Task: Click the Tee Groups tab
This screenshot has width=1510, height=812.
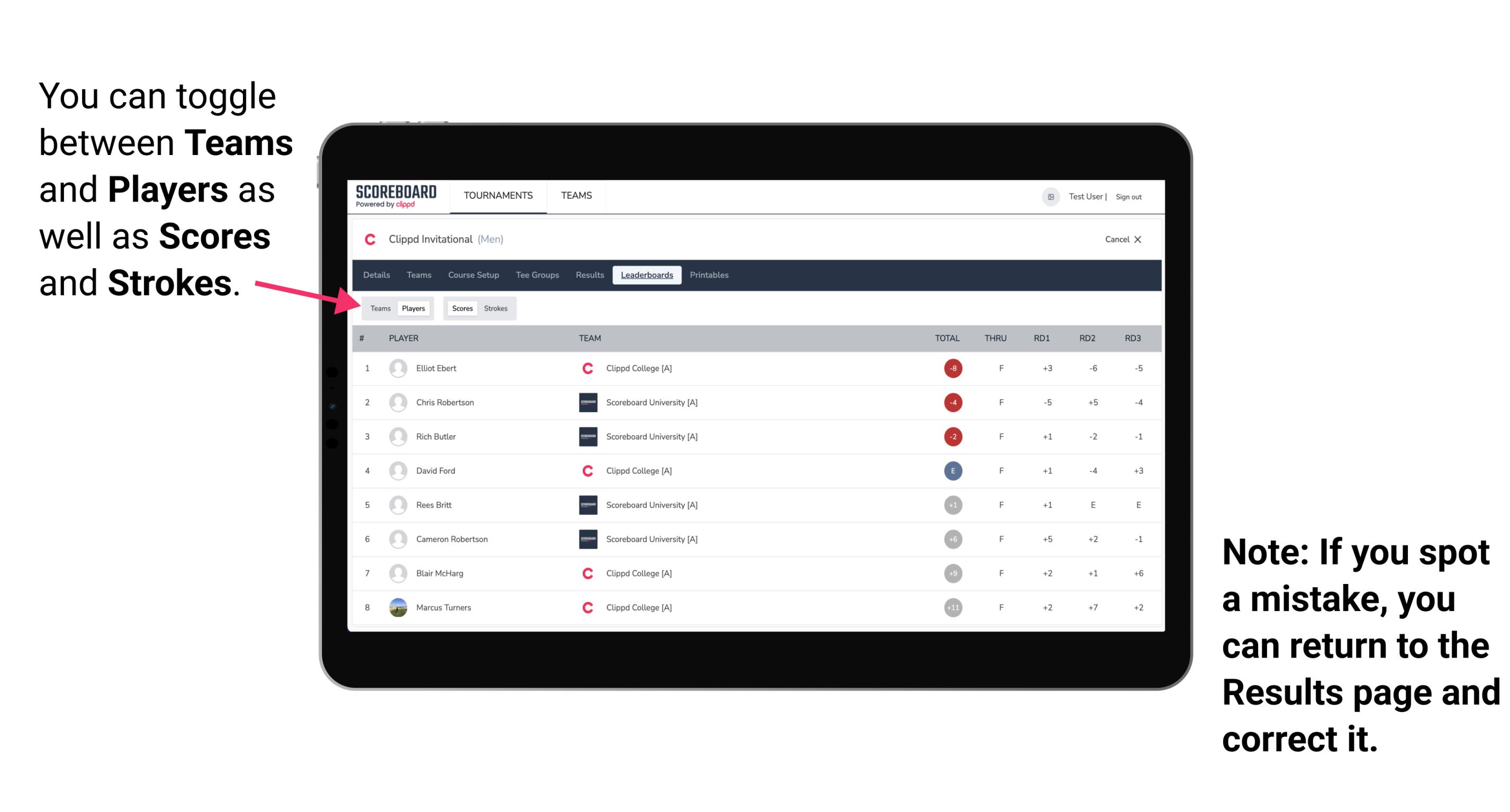Action: click(x=536, y=275)
